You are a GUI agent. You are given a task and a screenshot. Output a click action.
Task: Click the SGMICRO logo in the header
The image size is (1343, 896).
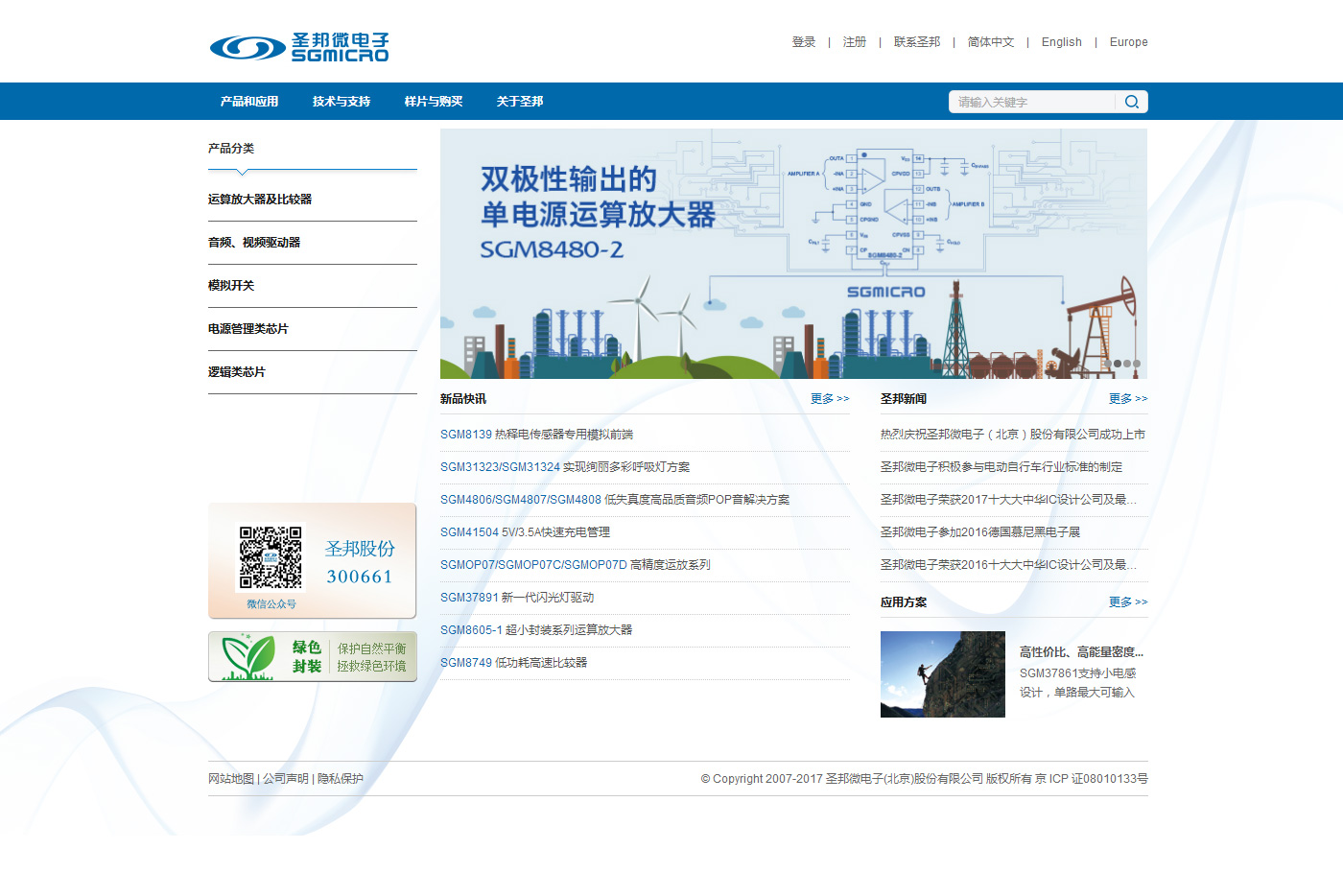pyautogui.click(x=299, y=47)
